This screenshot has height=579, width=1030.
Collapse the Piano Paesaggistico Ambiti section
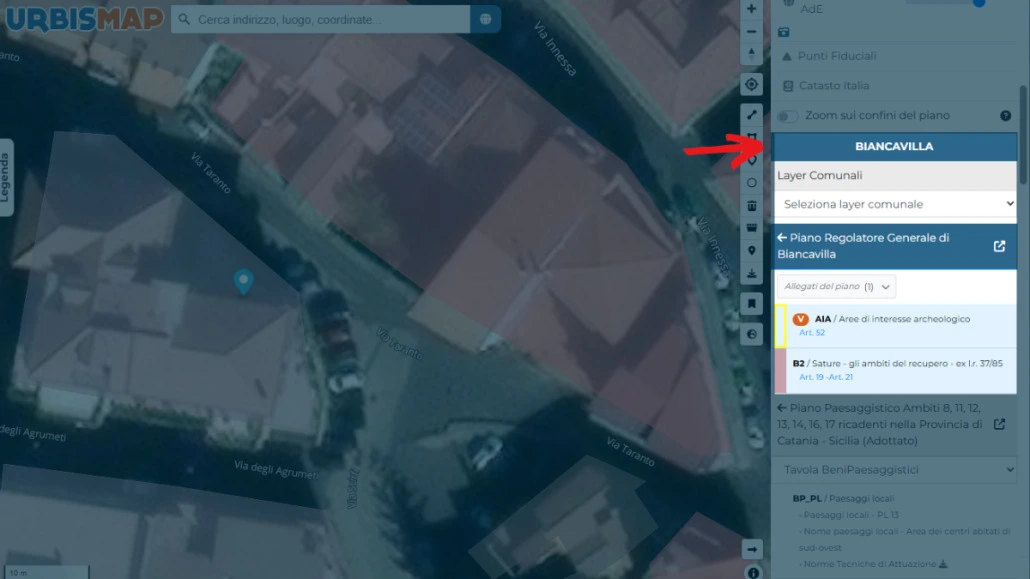click(782, 408)
